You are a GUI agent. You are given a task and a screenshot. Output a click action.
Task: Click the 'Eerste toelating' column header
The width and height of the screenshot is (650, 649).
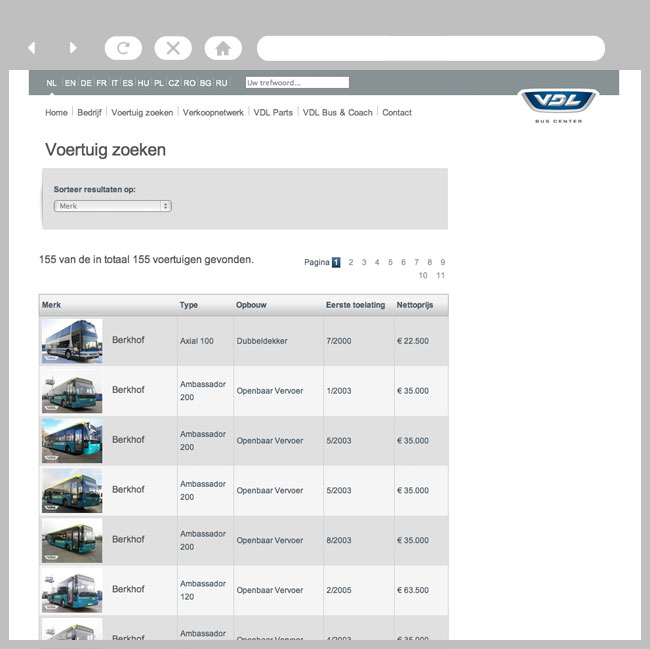tap(355, 305)
